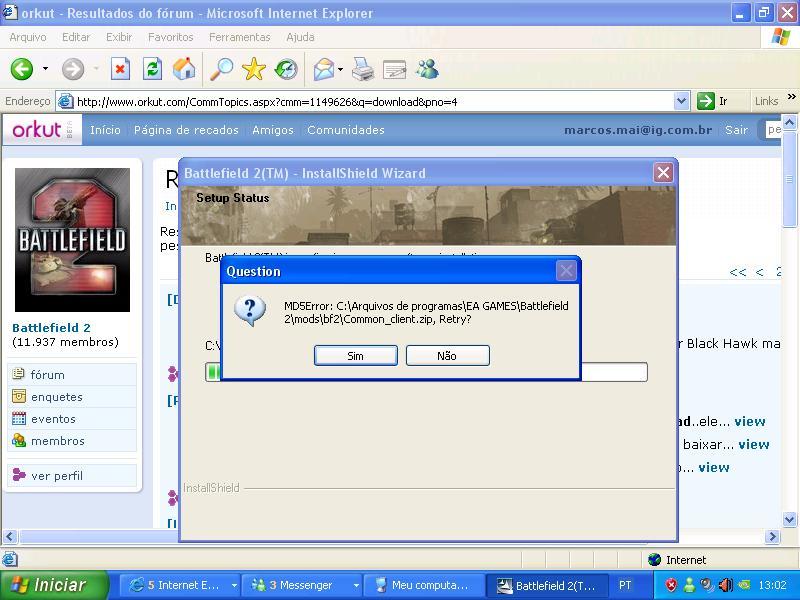Click Sair to log out of orkut
Screen dimensions: 800x600
coord(737,130)
